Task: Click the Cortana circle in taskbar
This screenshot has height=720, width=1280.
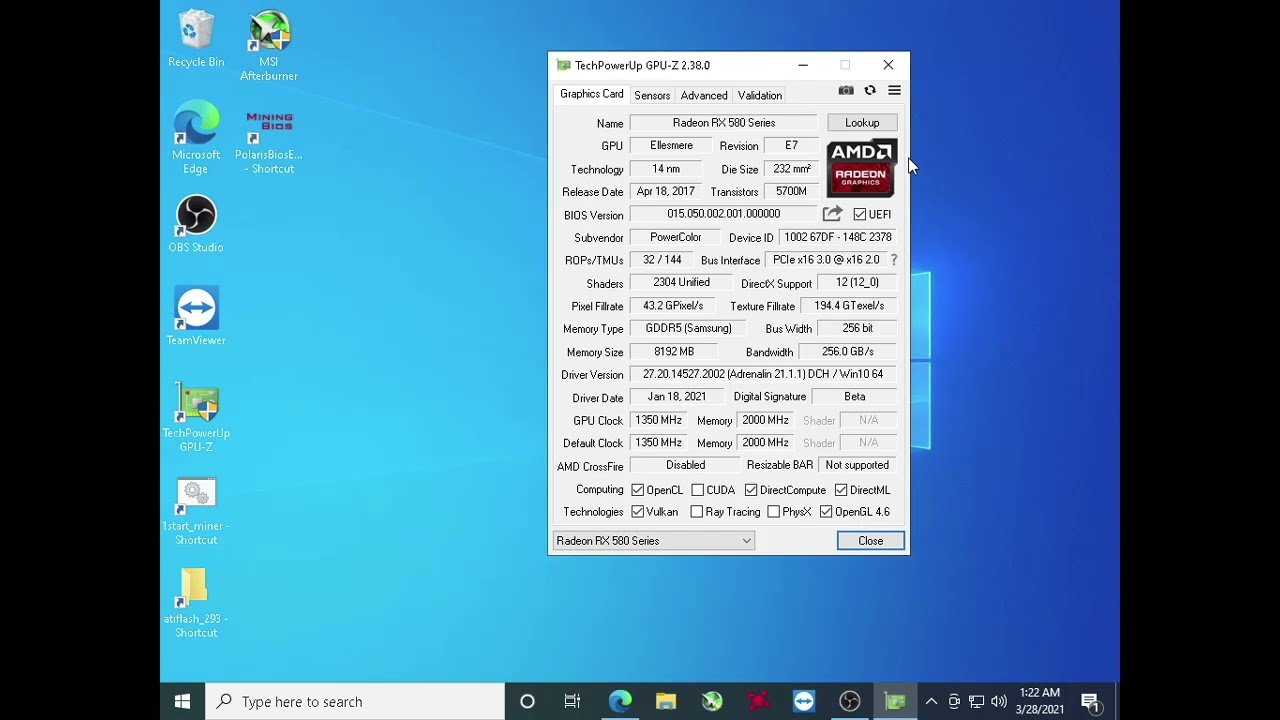Action: click(x=527, y=702)
